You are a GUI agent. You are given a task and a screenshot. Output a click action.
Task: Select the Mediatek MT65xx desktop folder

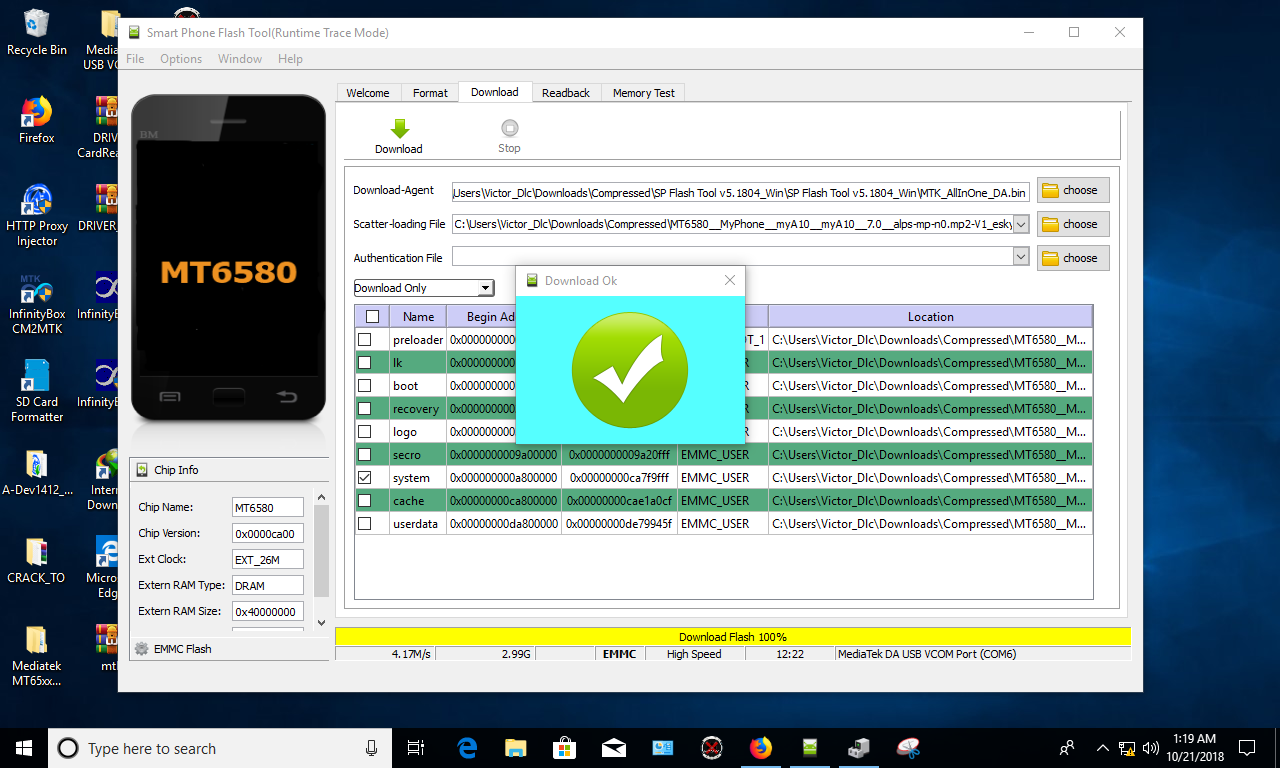[37, 657]
